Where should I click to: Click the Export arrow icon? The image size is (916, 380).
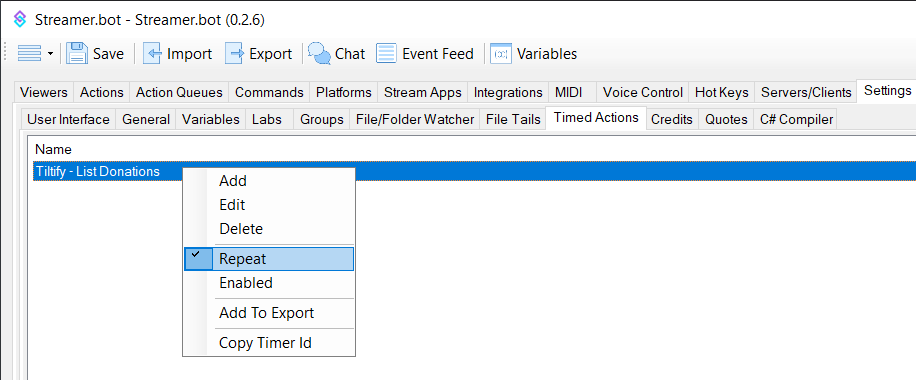234,54
